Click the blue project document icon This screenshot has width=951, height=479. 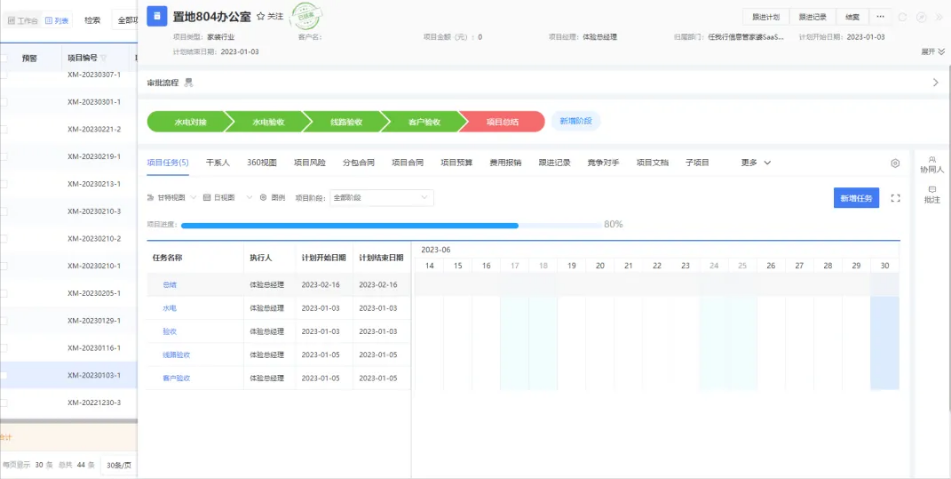point(156,17)
